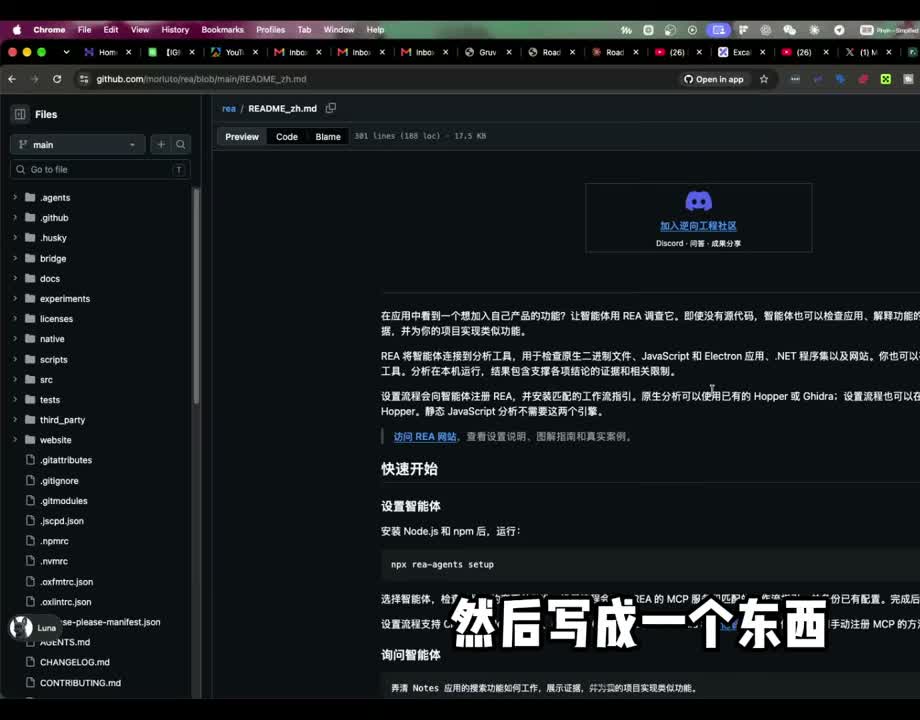Bookmark page with star icon
Image resolution: width=920 pixels, height=720 pixels.
[x=764, y=79]
